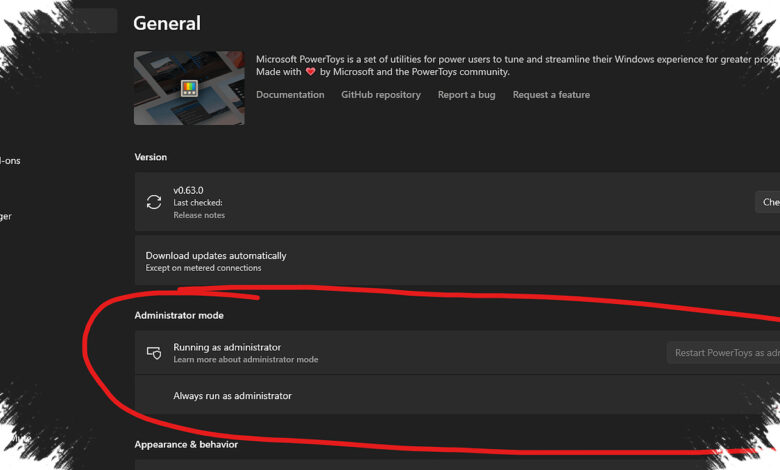Open the Report a bug link
This screenshot has height=470, width=780.
pyautogui.click(x=467, y=94)
